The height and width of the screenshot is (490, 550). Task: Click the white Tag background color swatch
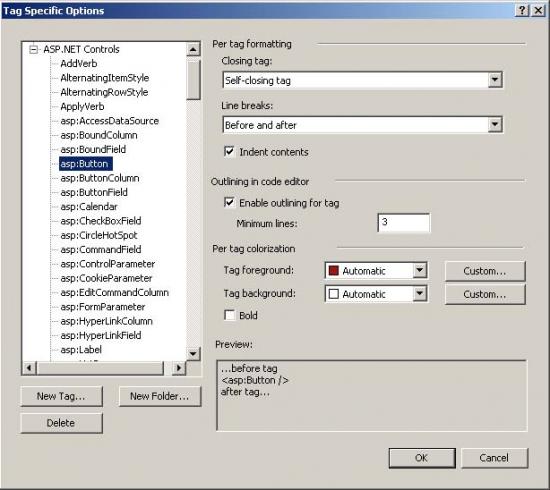pos(333,294)
